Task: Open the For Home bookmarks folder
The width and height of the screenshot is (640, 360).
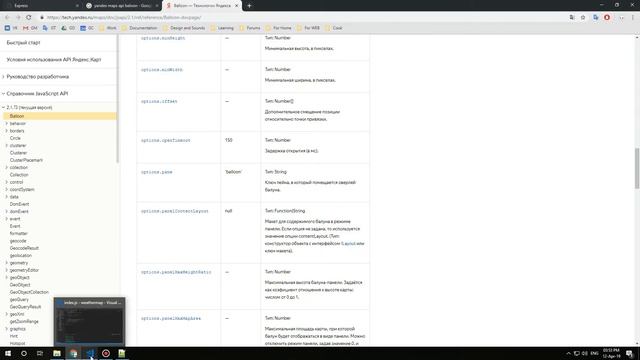Action: pos(278,28)
